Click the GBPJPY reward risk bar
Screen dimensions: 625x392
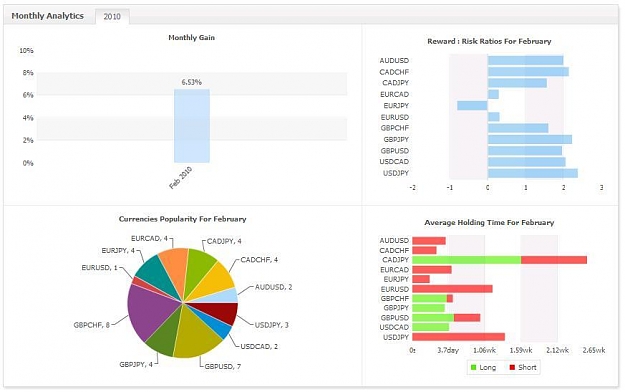tap(530, 140)
